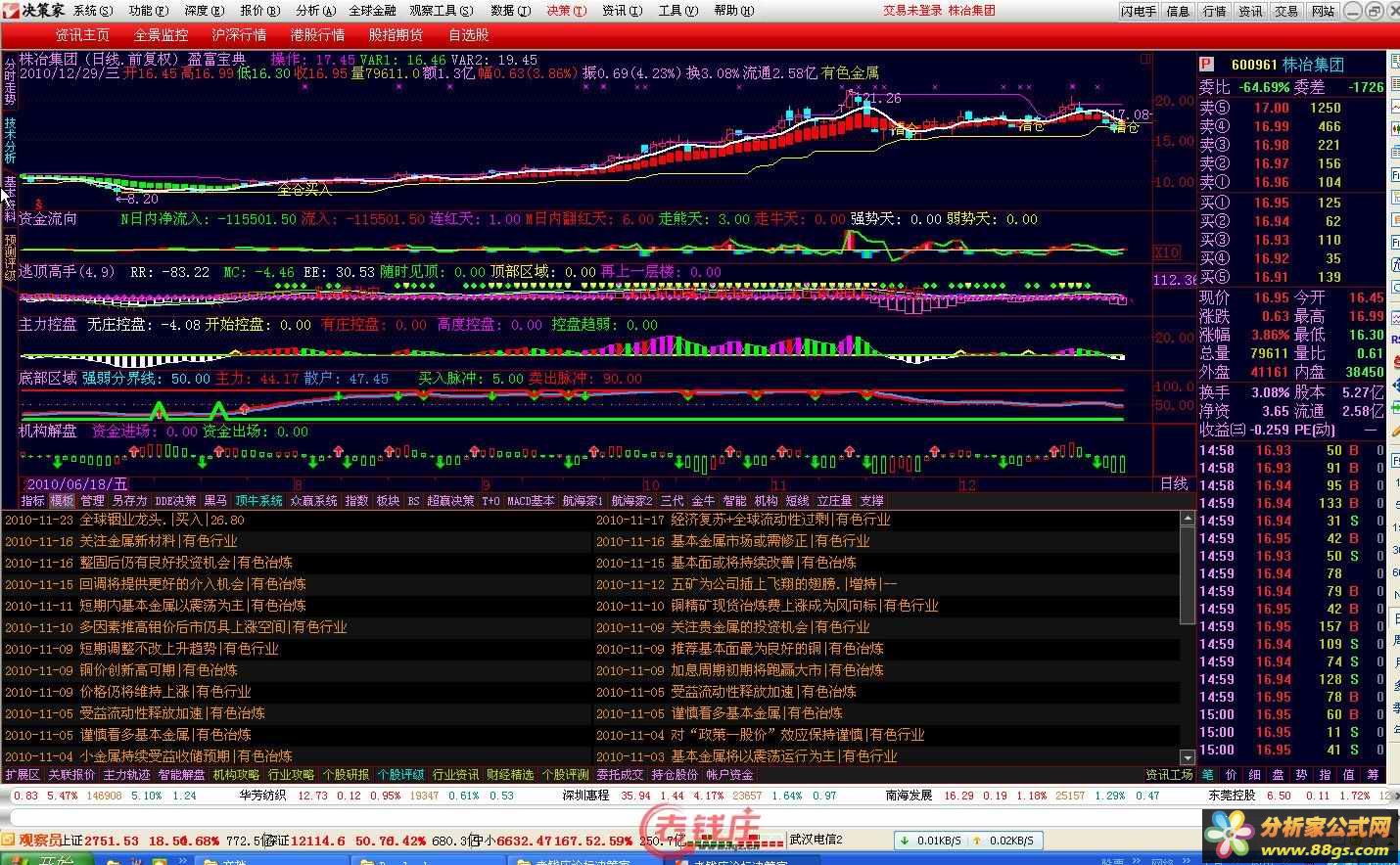1400x865 pixels.
Task: Click the 信息 button in title bar
Action: click(1178, 11)
